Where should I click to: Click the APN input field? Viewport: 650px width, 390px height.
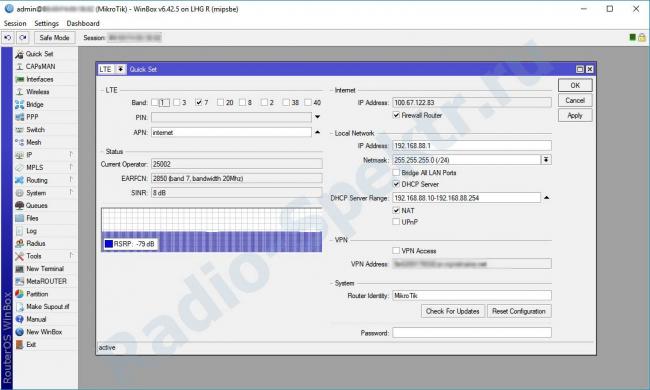click(x=231, y=132)
